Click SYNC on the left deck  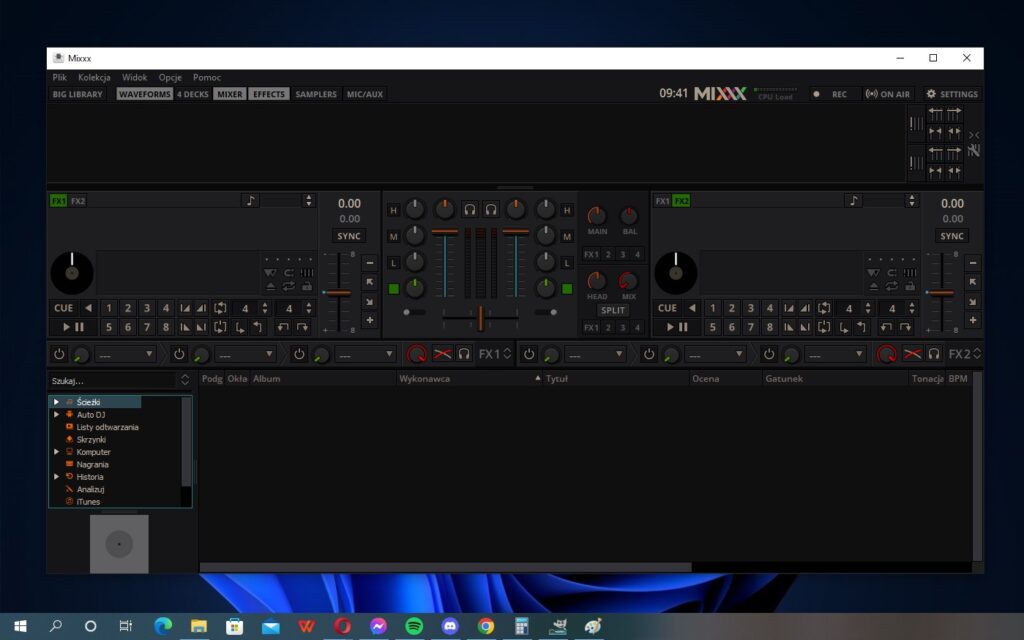click(x=349, y=236)
